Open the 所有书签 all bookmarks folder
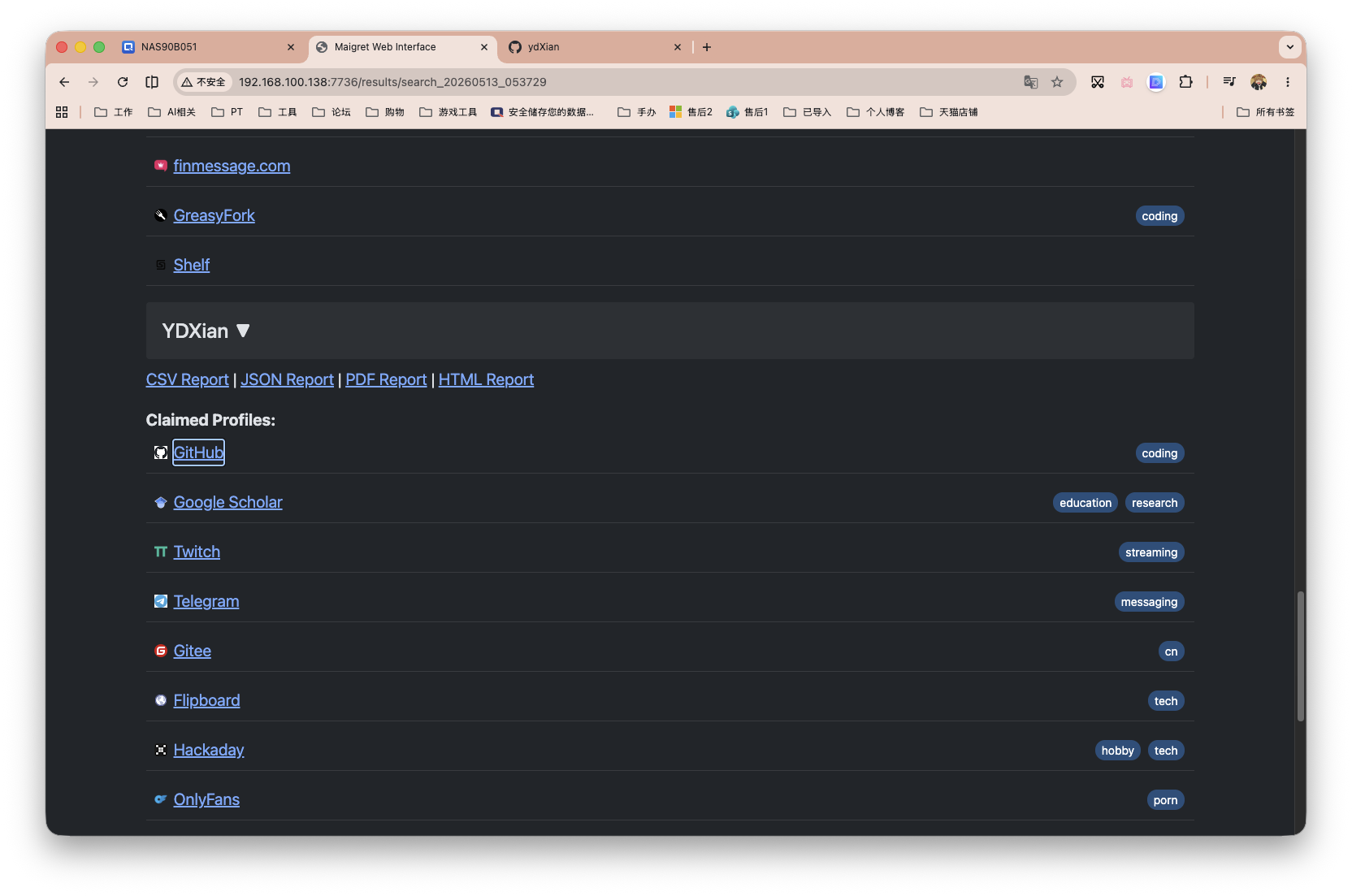 click(1266, 112)
